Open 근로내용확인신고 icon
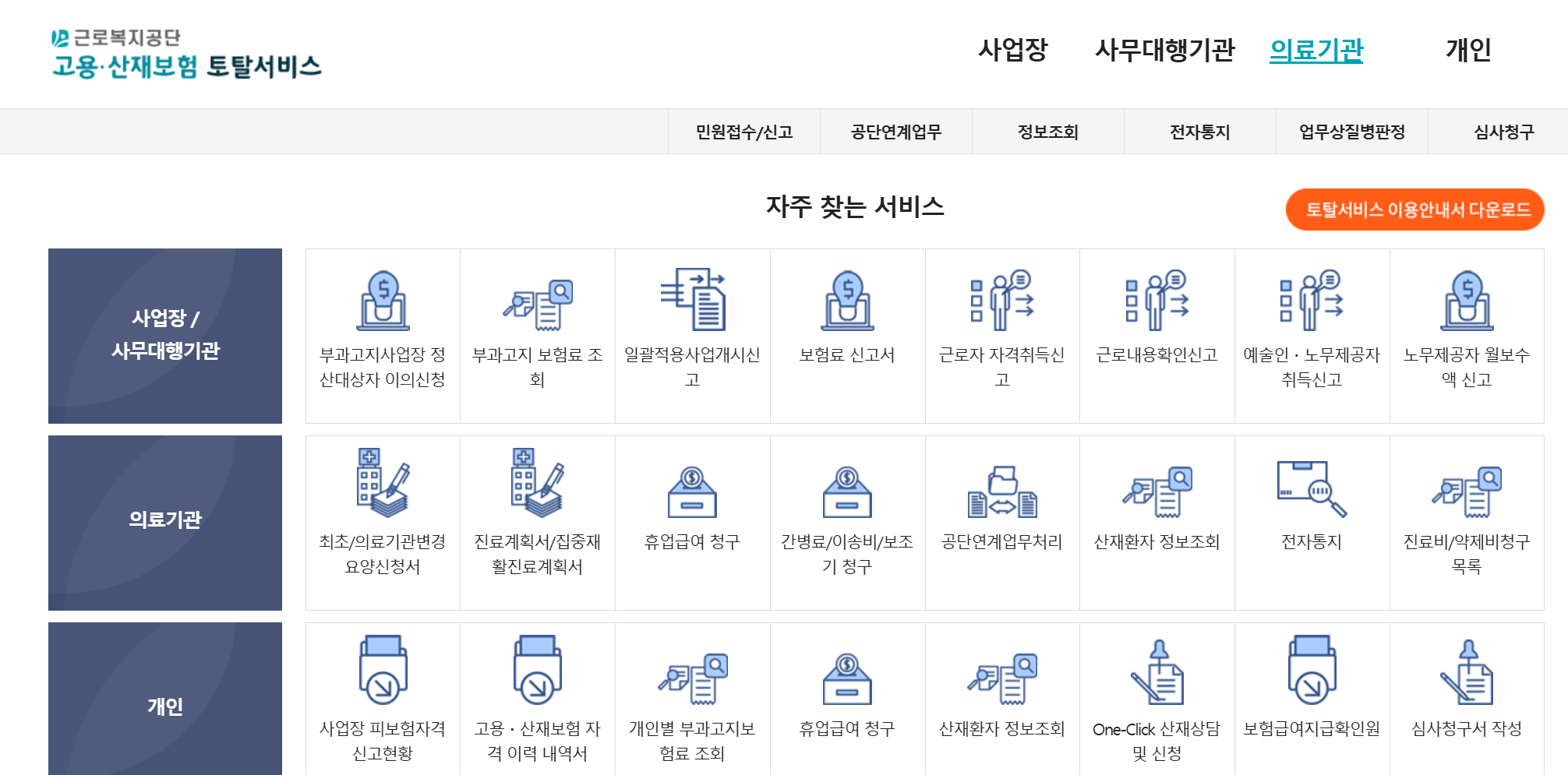This screenshot has width=1568, height=775. [x=1157, y=301]
